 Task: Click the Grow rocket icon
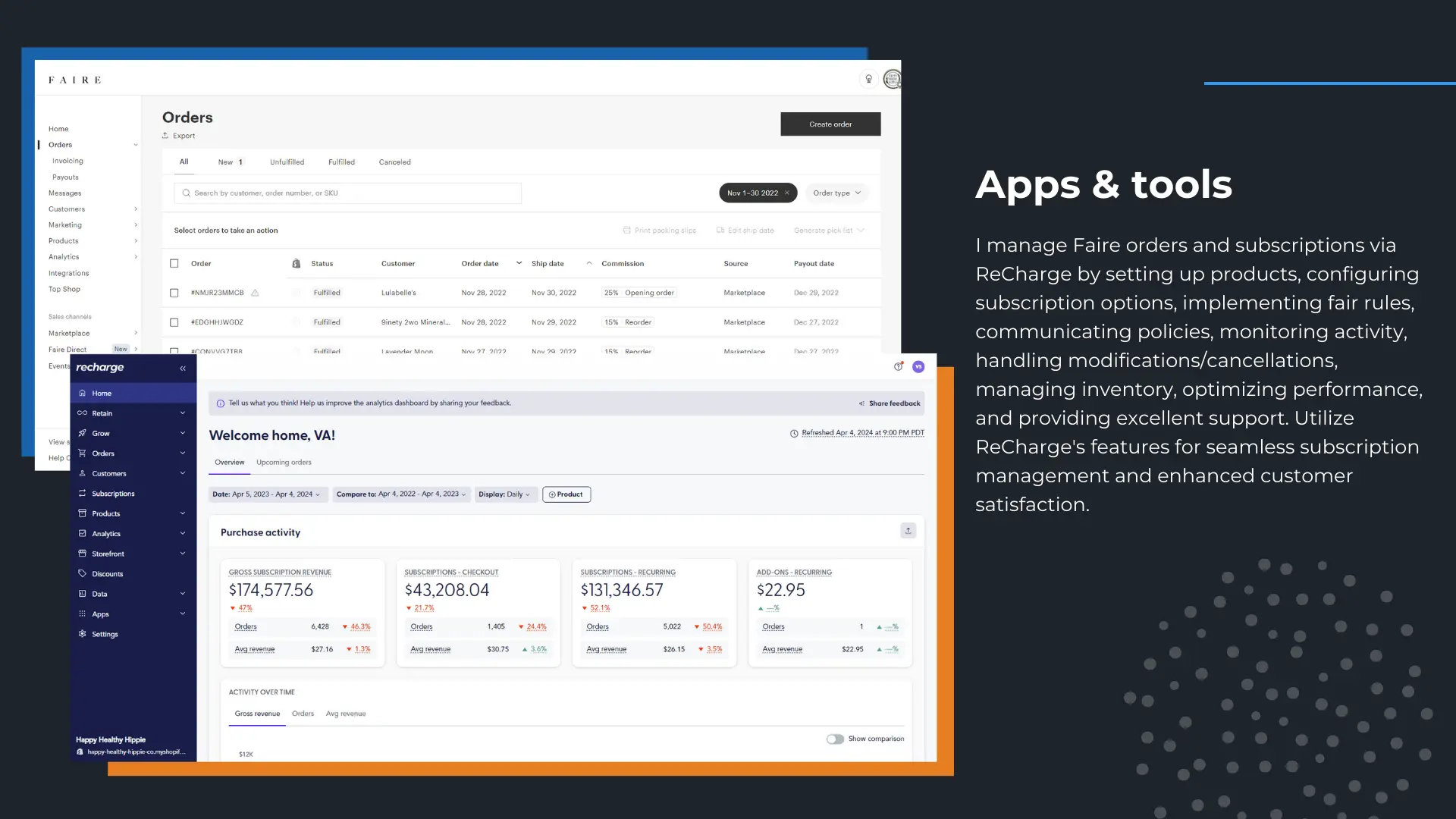82,433
